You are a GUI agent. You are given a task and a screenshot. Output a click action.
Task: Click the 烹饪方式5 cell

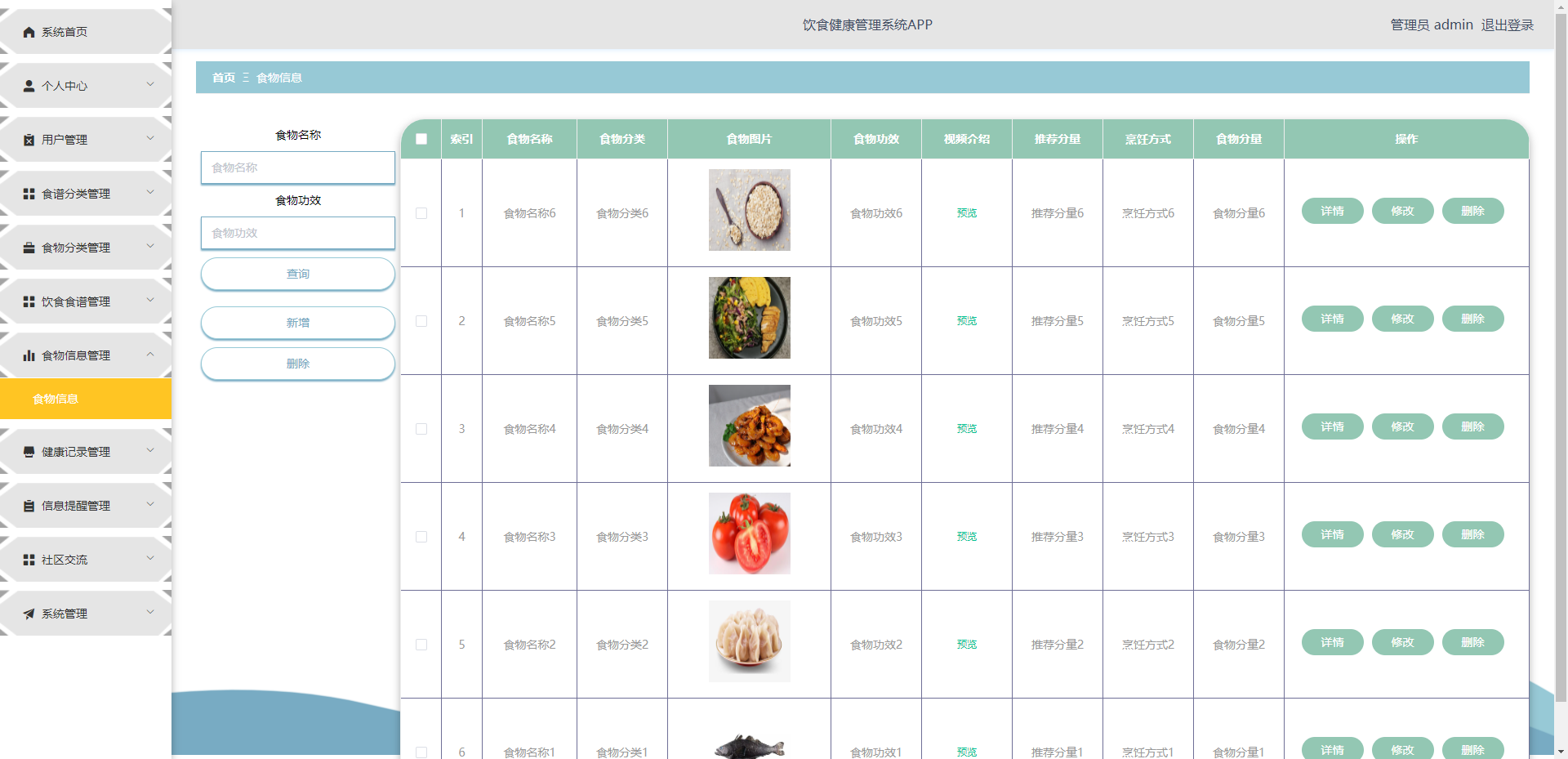tap(1148, 321)
